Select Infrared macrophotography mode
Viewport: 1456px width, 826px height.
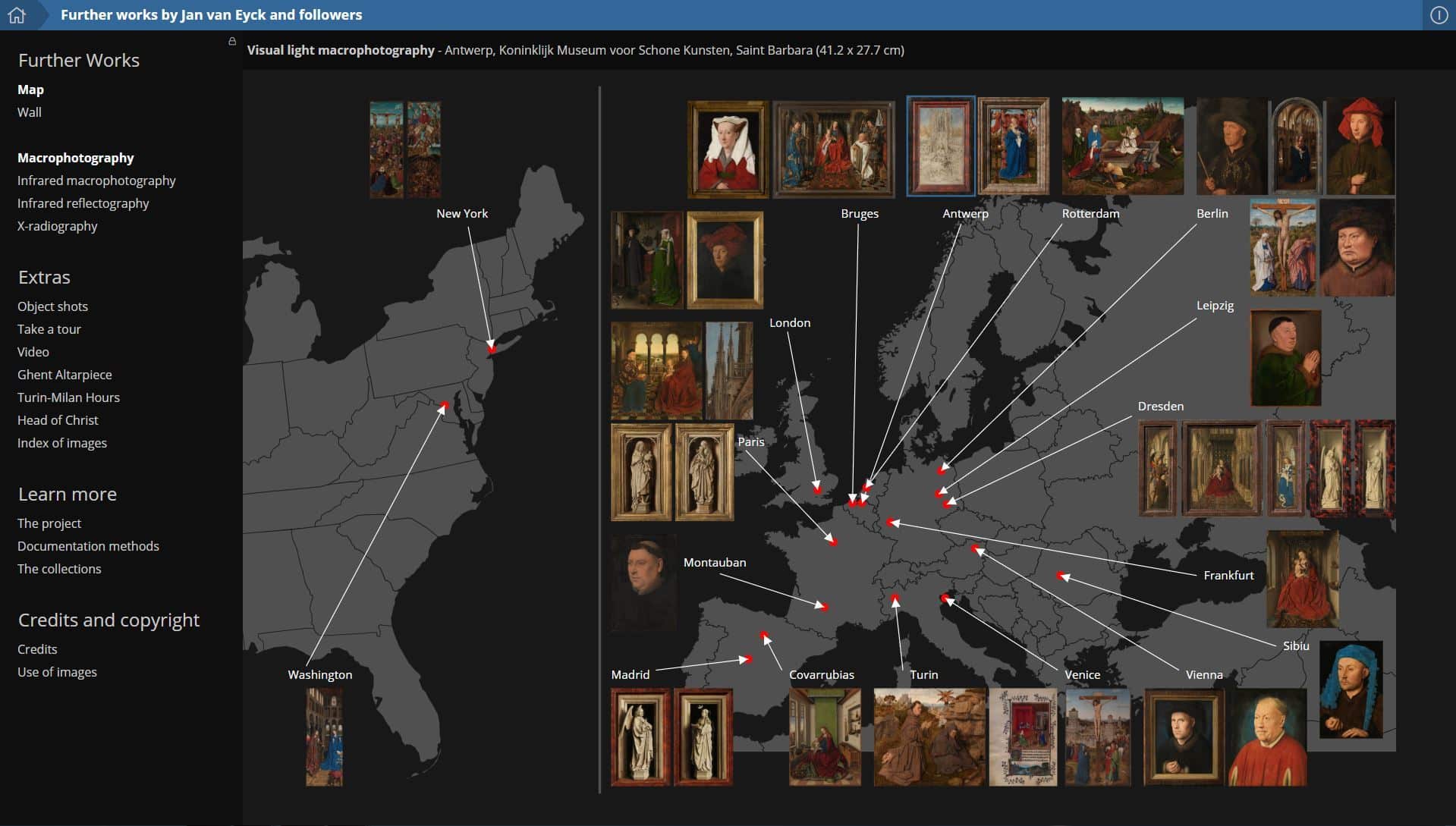click(x=96, y=181)
